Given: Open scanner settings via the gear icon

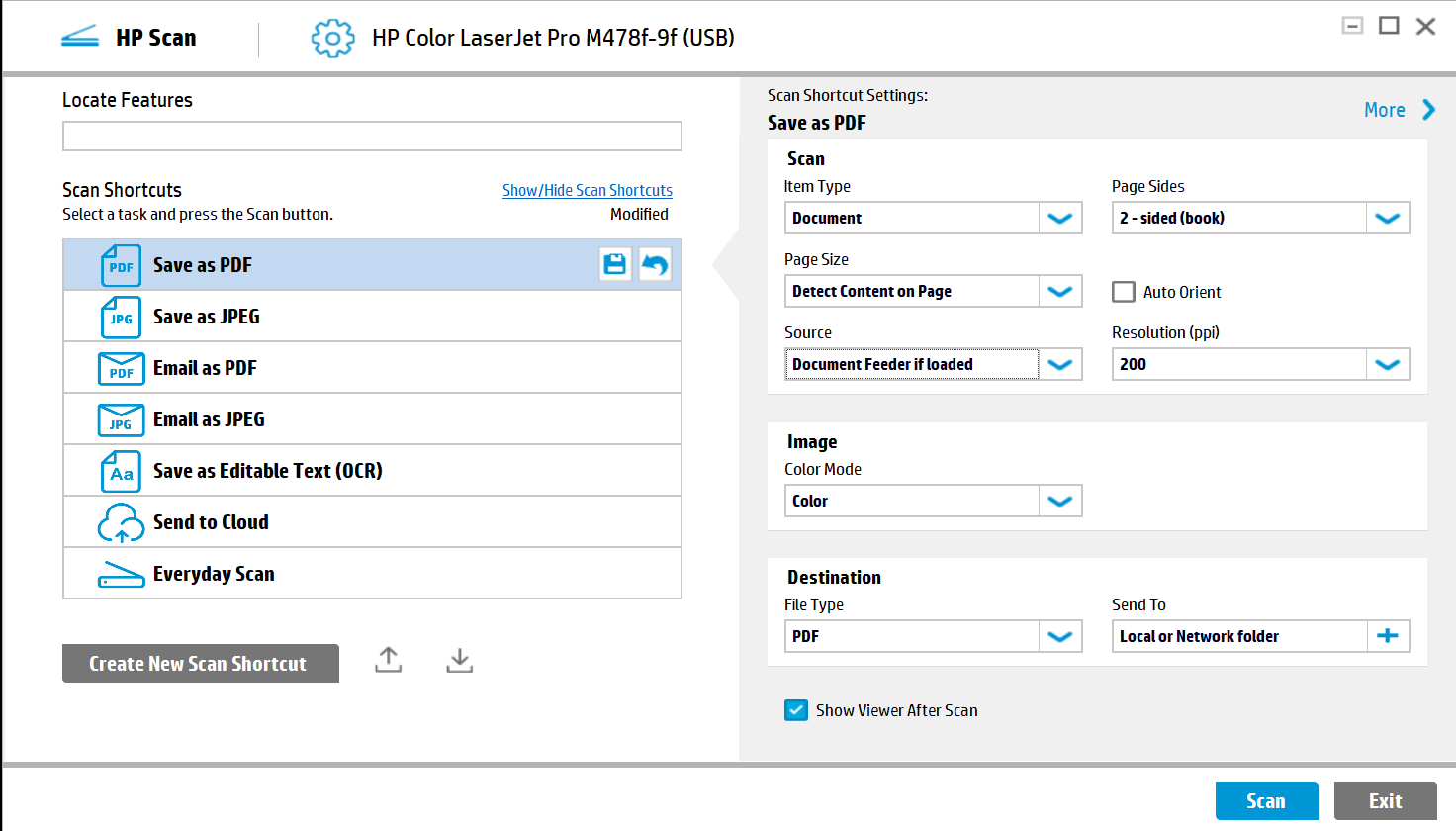Looking at the screenshot, I should (x=332, y=38).
